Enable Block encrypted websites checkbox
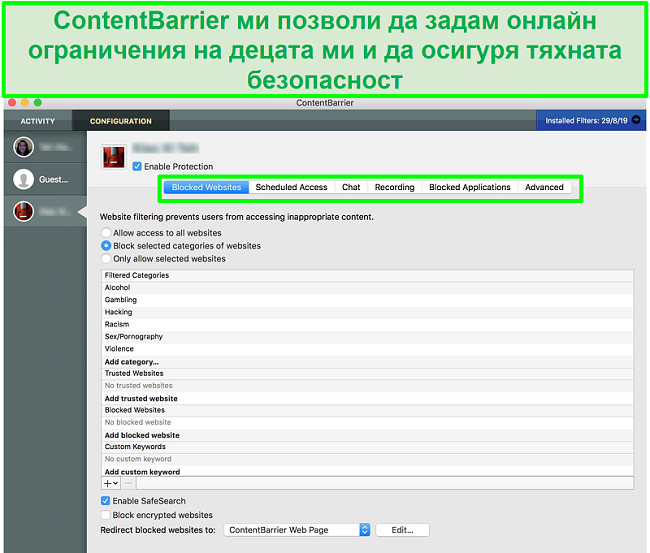 pos(105,515)
